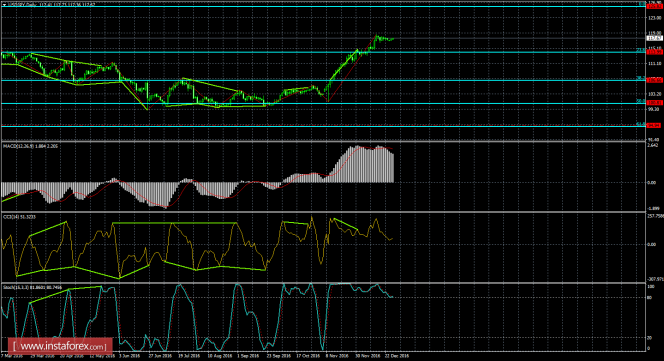Select the CCI(14) indicator label
The height and width of the screenshot is (361, 664).
click(x=12, y=217)
